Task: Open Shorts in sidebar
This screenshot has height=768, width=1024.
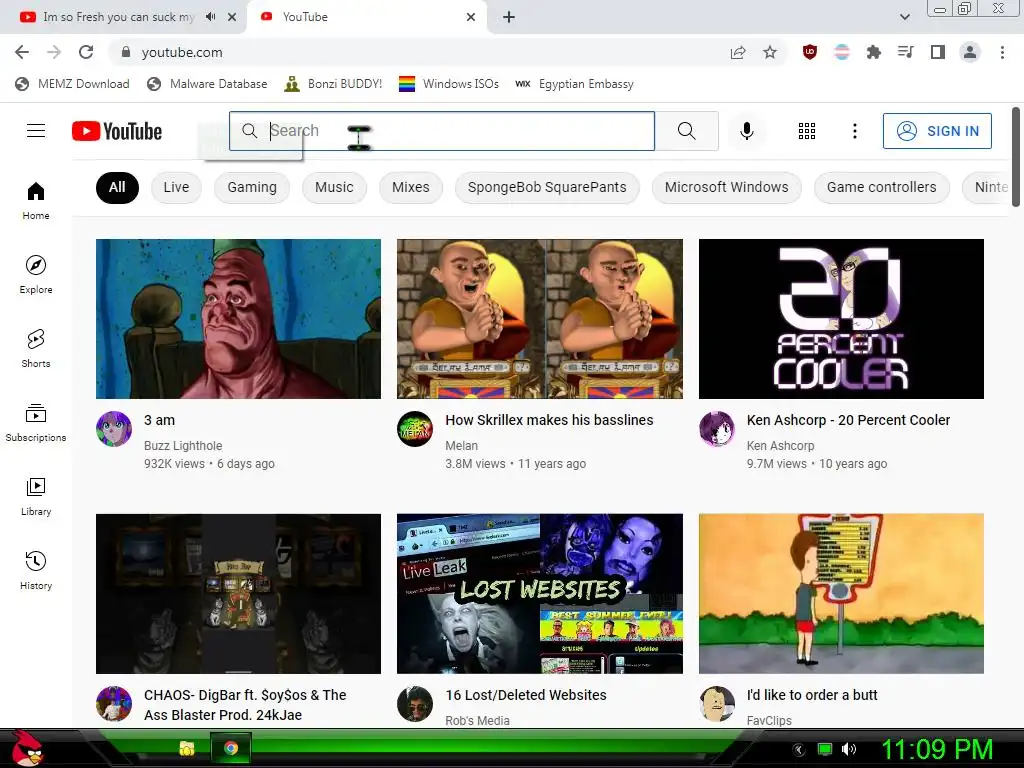Action: [36, 349]
